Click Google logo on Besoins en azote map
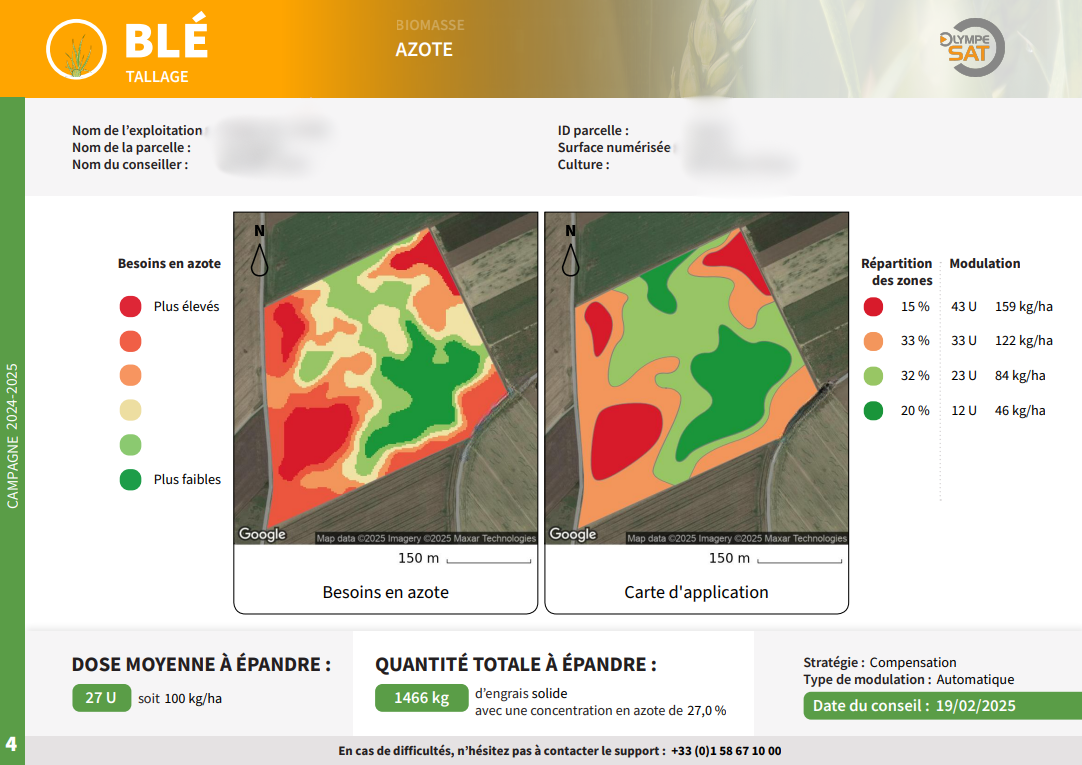 click(263, 535)
